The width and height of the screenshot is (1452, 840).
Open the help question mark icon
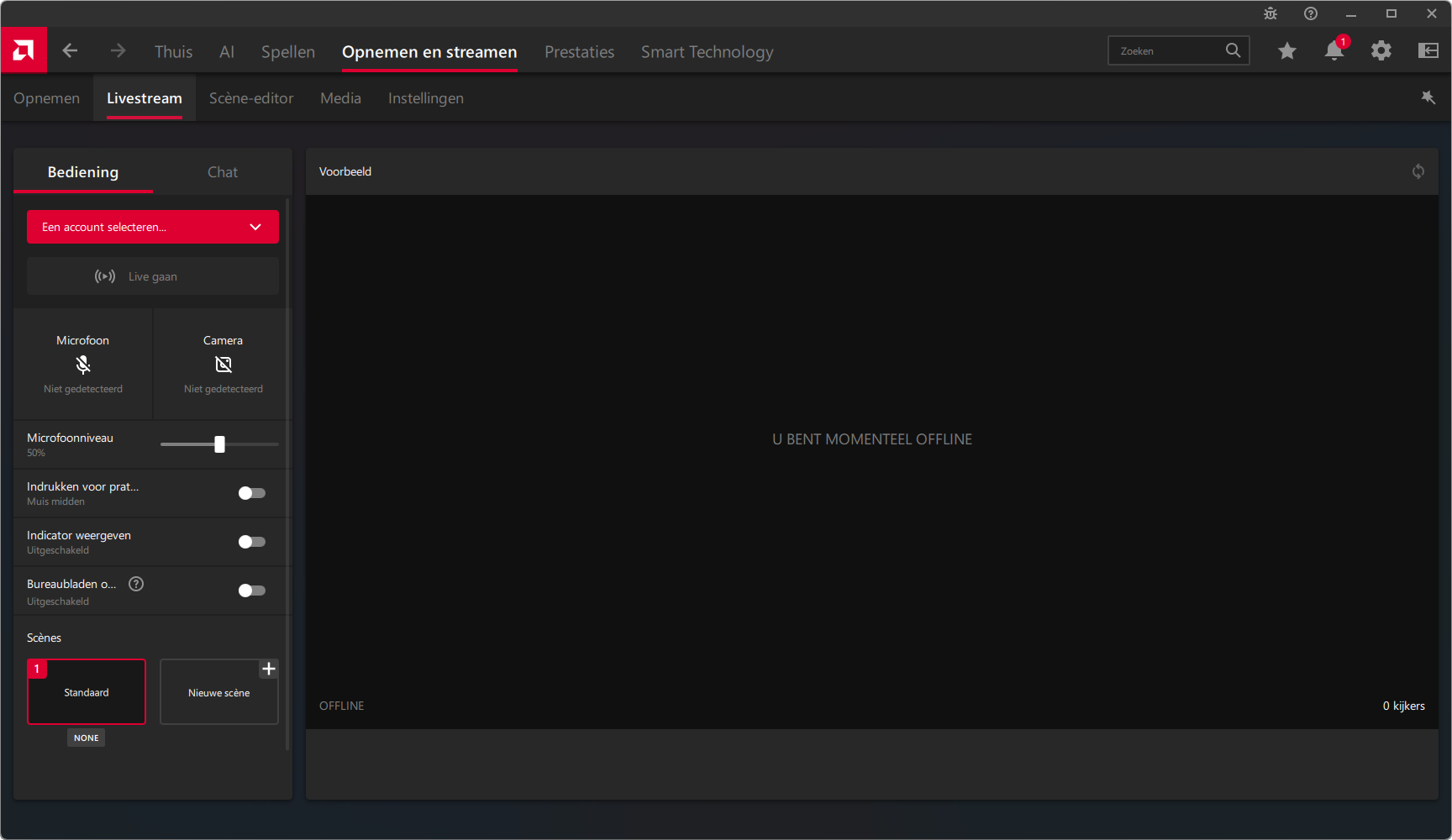[x=1310, y=13]
